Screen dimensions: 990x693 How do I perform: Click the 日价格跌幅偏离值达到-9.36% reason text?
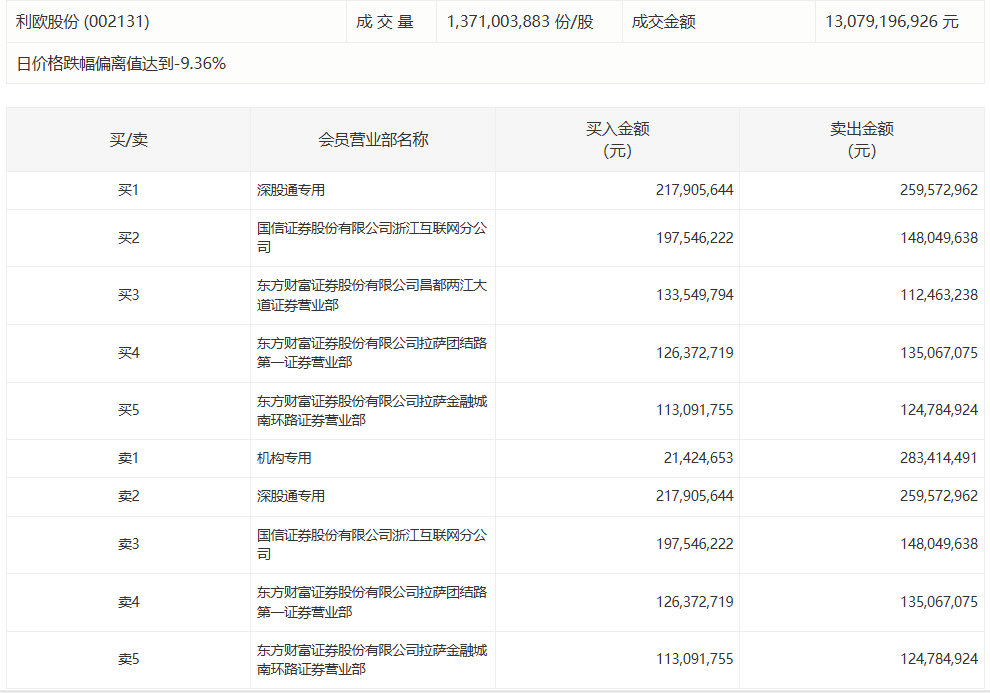coord(121,64)
